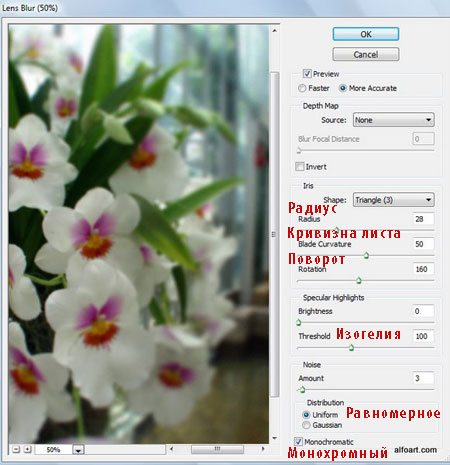Click the Blur Focal Distance slider
The width and height of the screenshot is (450, 465).
(366, 151)
